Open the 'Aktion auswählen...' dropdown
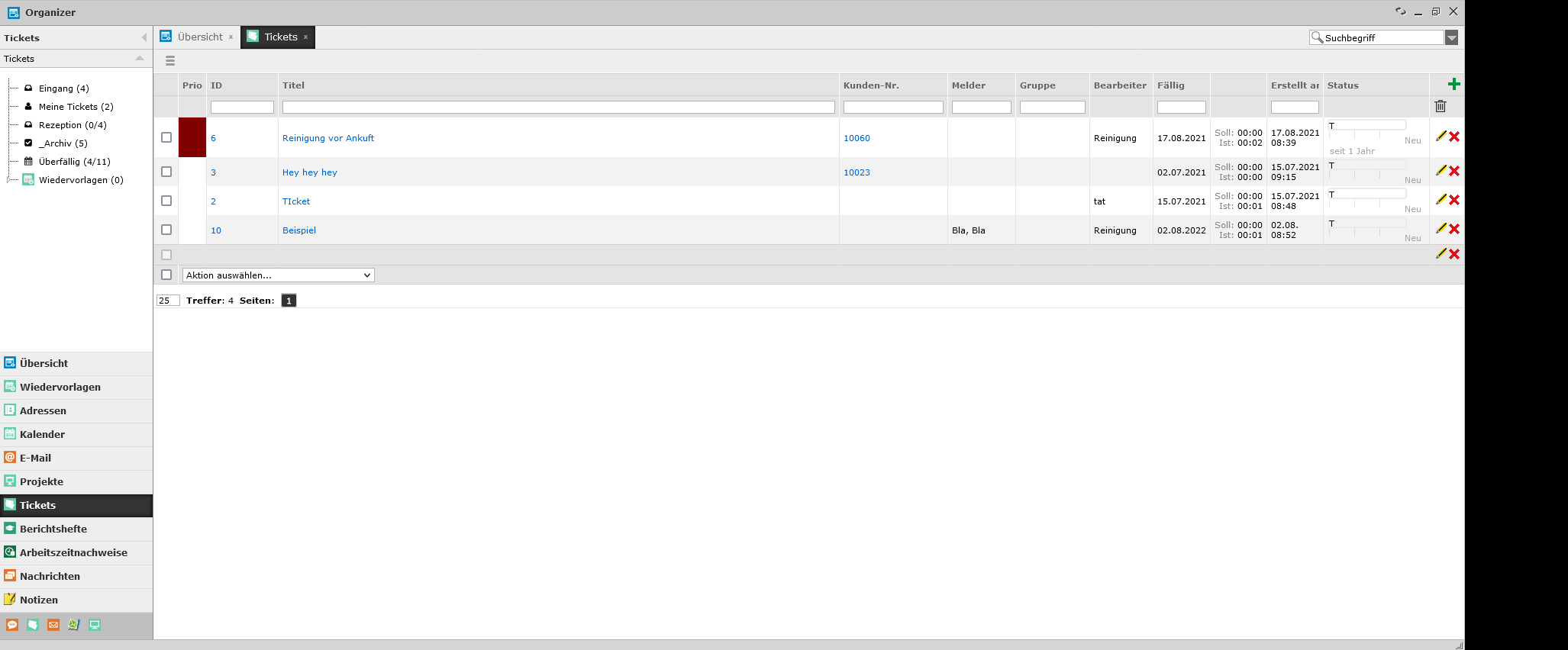Viewport: 1568px width, 650px height. point(278,275)
